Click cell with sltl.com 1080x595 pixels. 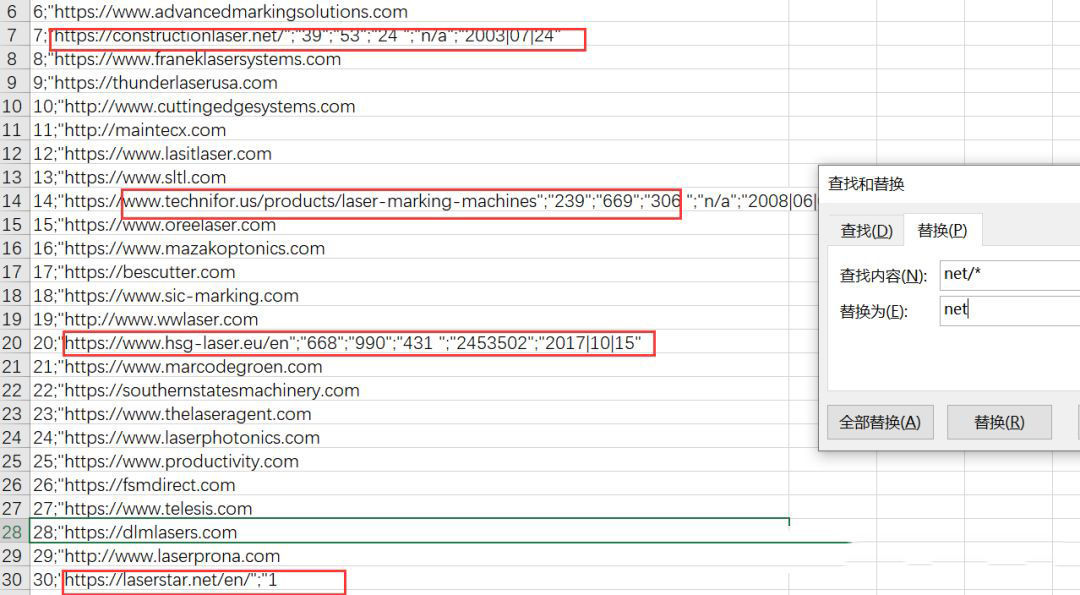point(410,177)
